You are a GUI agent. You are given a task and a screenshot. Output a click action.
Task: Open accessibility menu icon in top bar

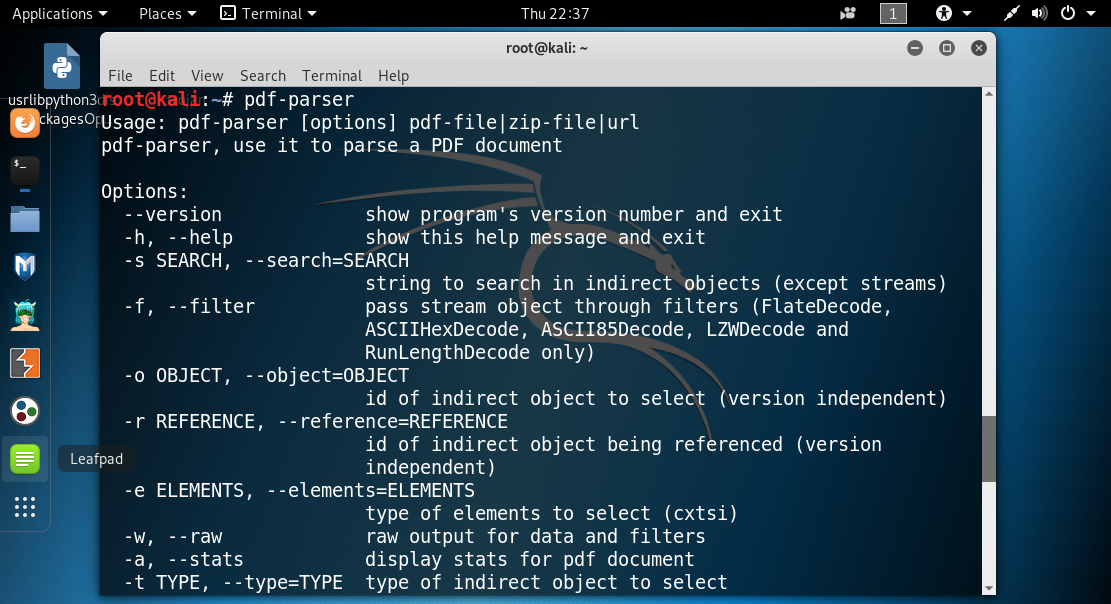pyautogui.click(x=944, y=13)
